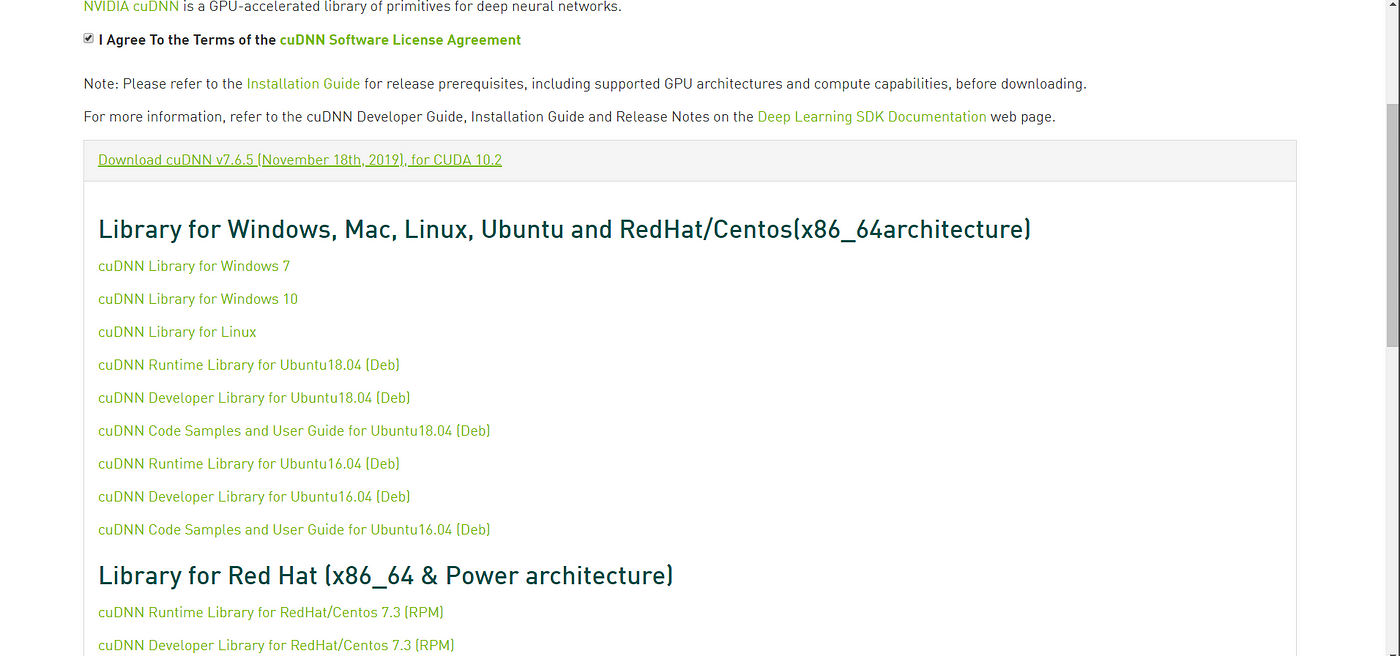The height and width of the screenshot is (656, 1400).
Task: Download cuDNN Library for Windows 10
Action: coord(198,299)
